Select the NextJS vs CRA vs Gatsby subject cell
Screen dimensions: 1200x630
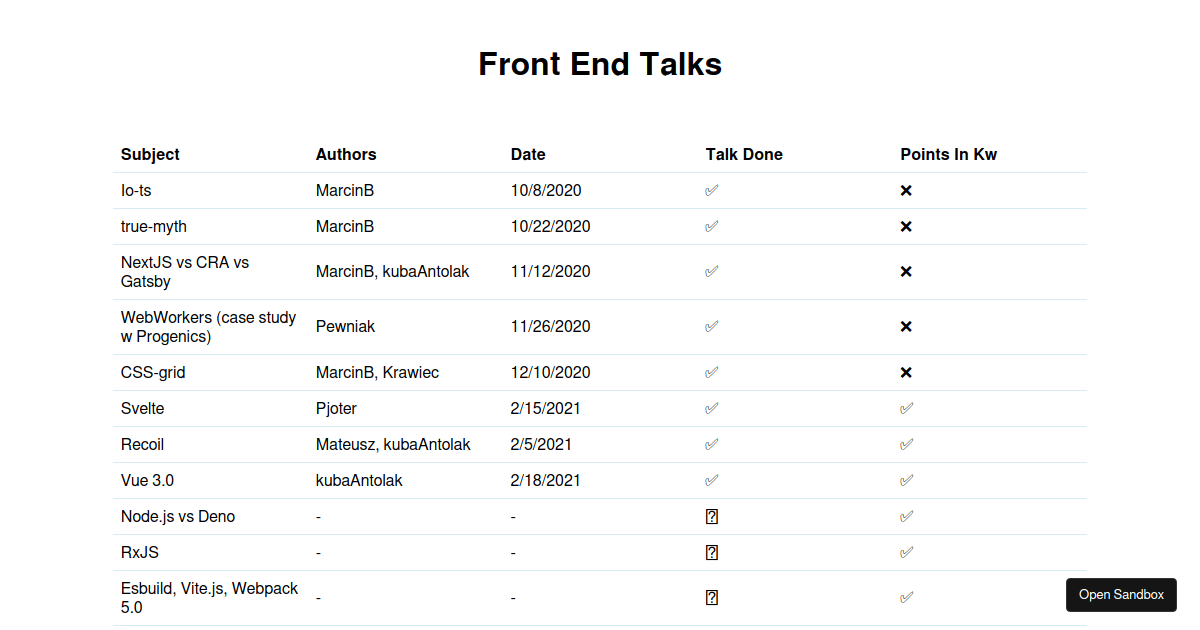coord(185,272)
